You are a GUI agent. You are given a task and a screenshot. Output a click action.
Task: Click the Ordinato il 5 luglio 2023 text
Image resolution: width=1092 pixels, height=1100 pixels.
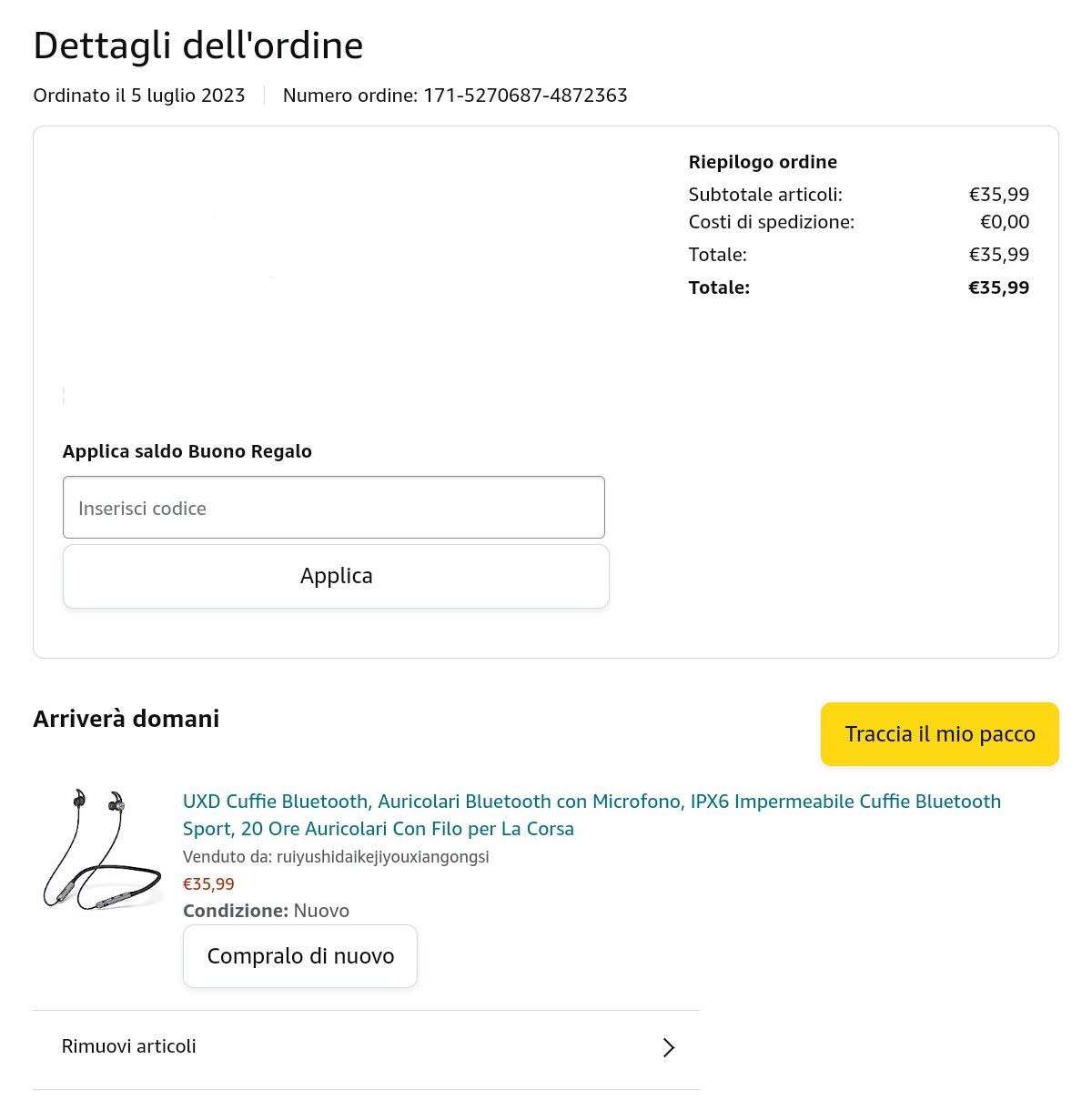click(139, 96)
